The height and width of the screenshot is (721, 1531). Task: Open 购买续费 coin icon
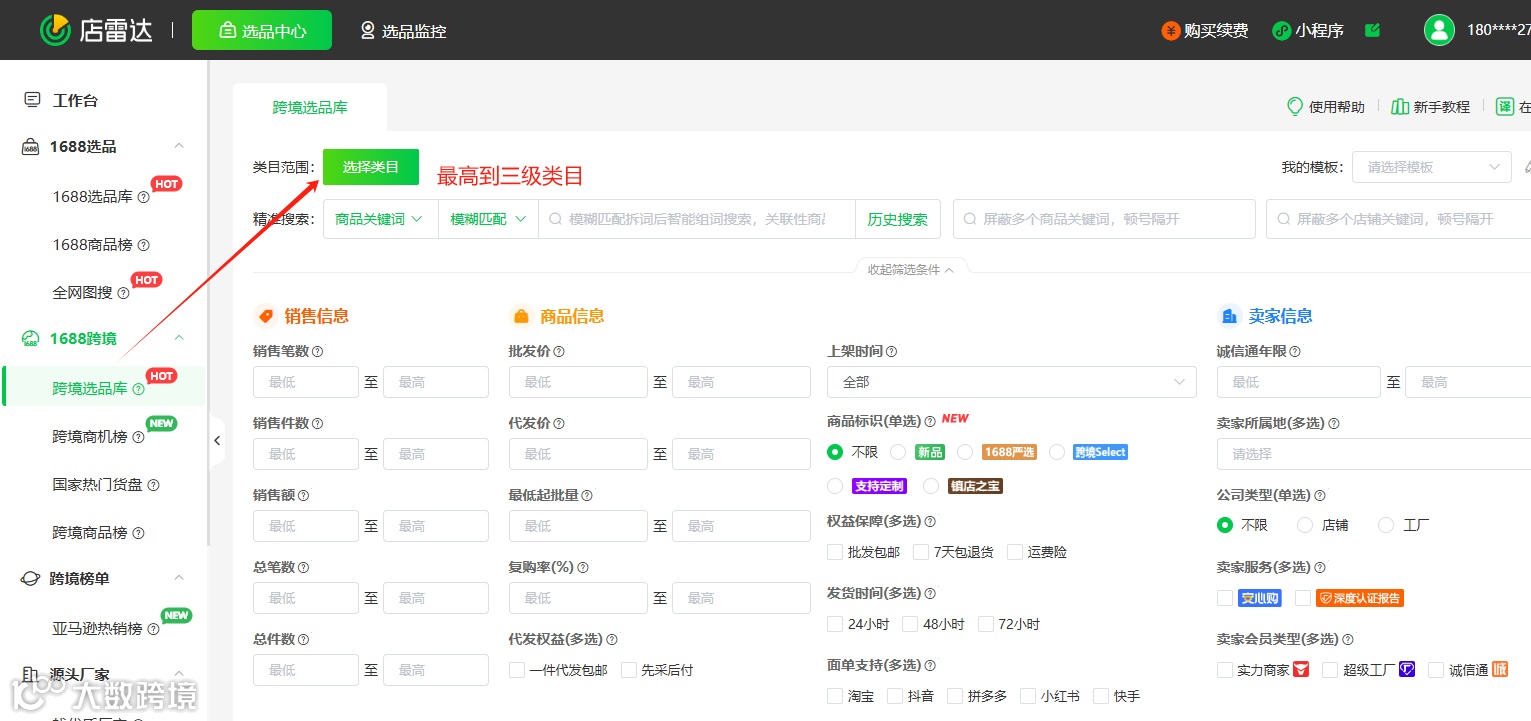pyautogui.click(x=1170, y=31)
